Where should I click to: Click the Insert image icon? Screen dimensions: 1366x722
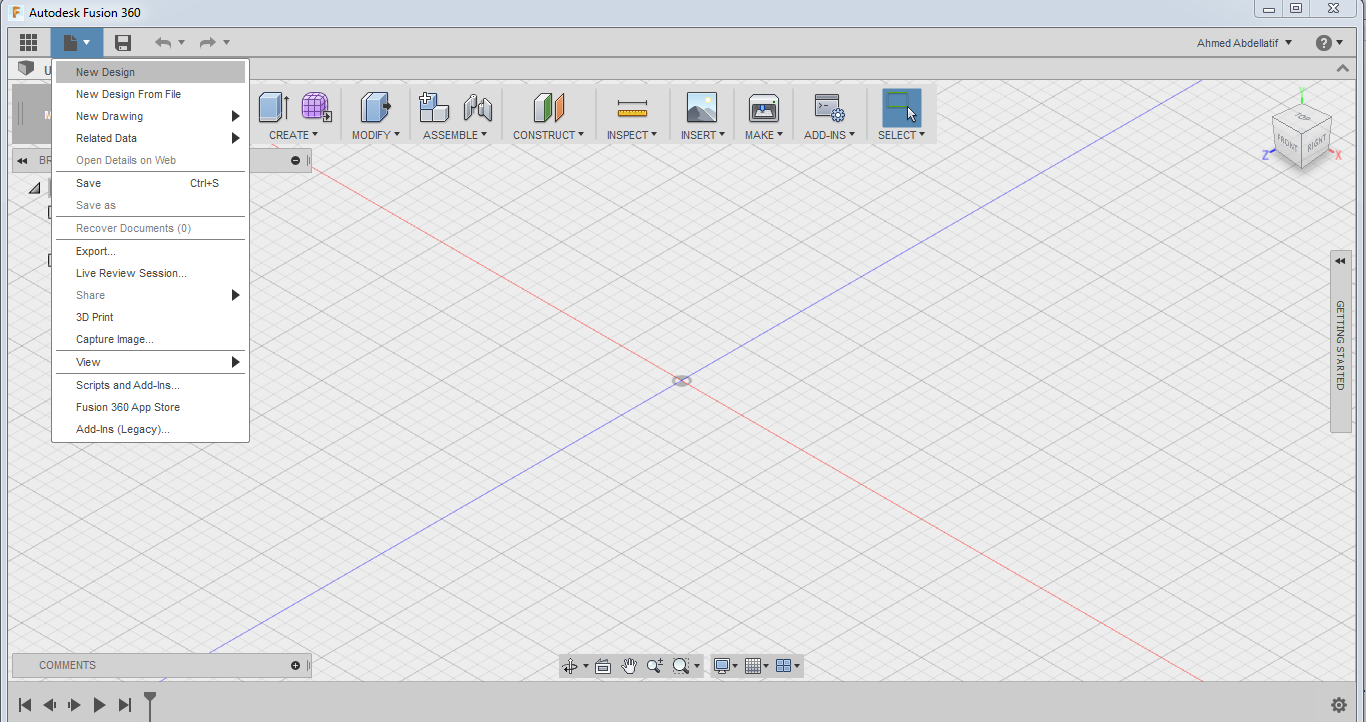point(702,108)
